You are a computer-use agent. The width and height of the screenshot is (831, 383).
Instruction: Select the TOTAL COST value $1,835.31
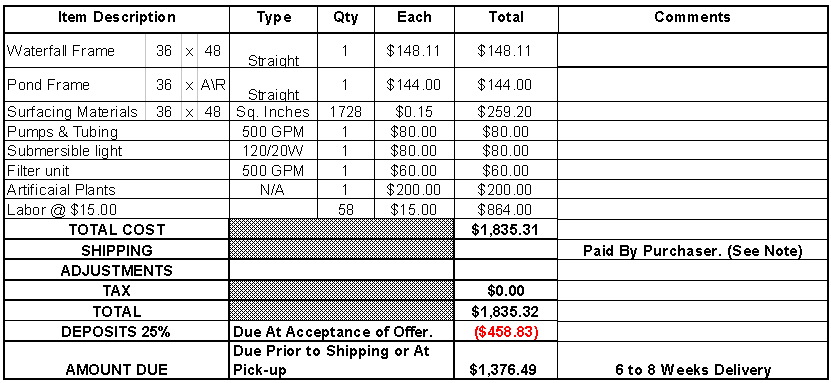pyautogui.click(x=506, y=229)
